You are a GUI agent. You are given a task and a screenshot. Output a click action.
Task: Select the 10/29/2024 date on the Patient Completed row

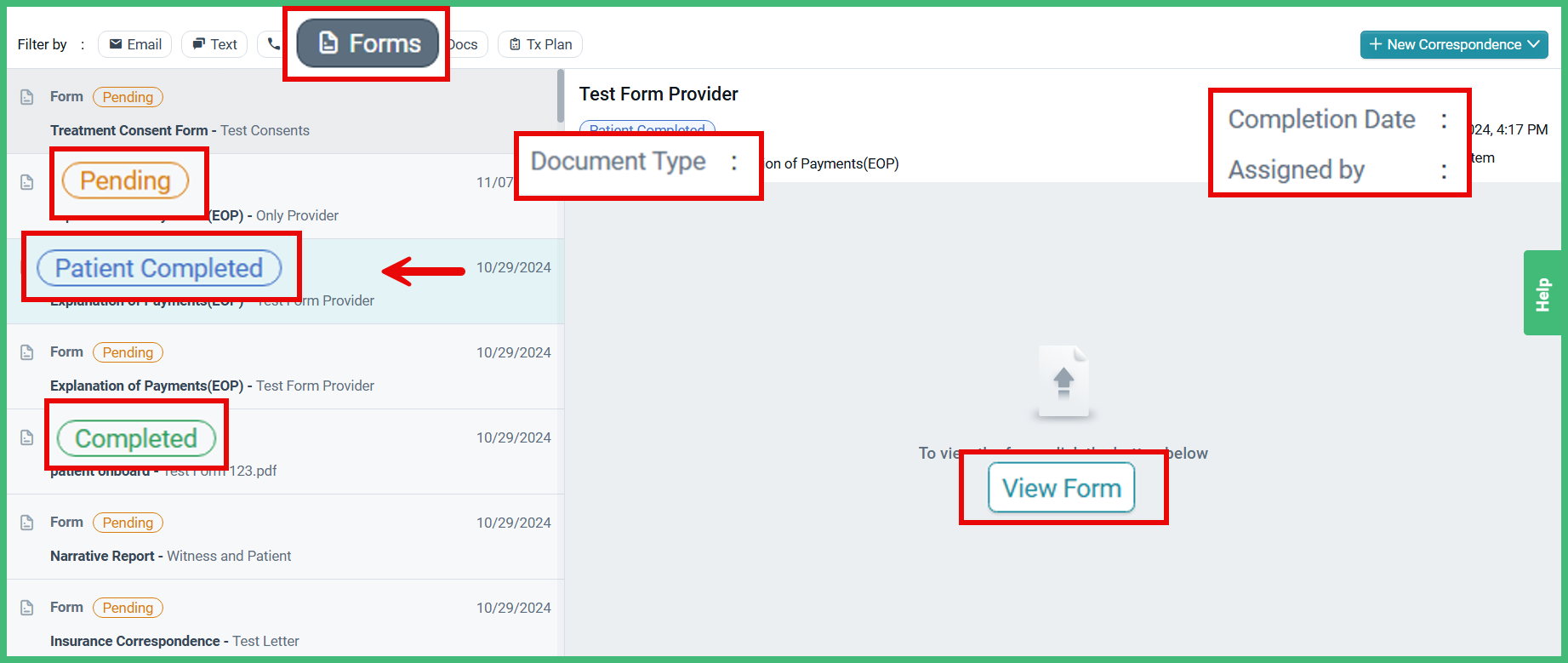513,267
